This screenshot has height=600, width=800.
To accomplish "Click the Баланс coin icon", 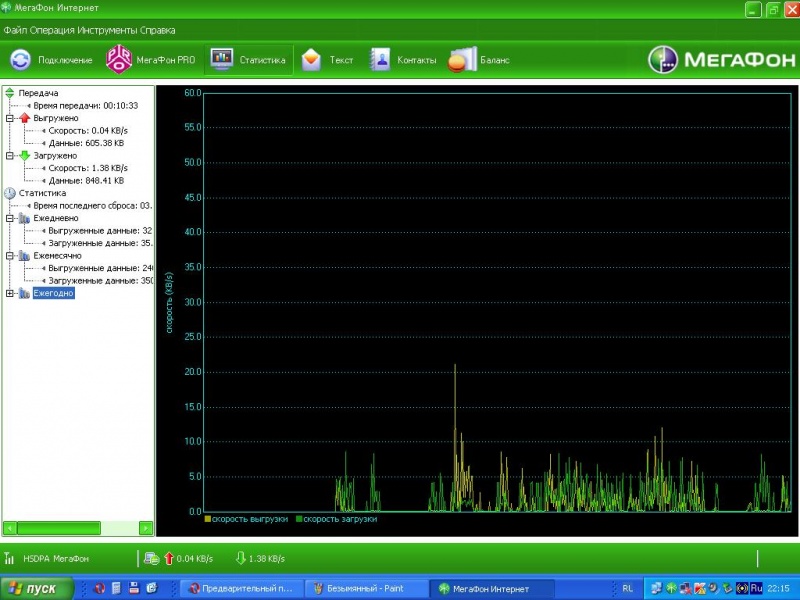I will coord(462,60).
